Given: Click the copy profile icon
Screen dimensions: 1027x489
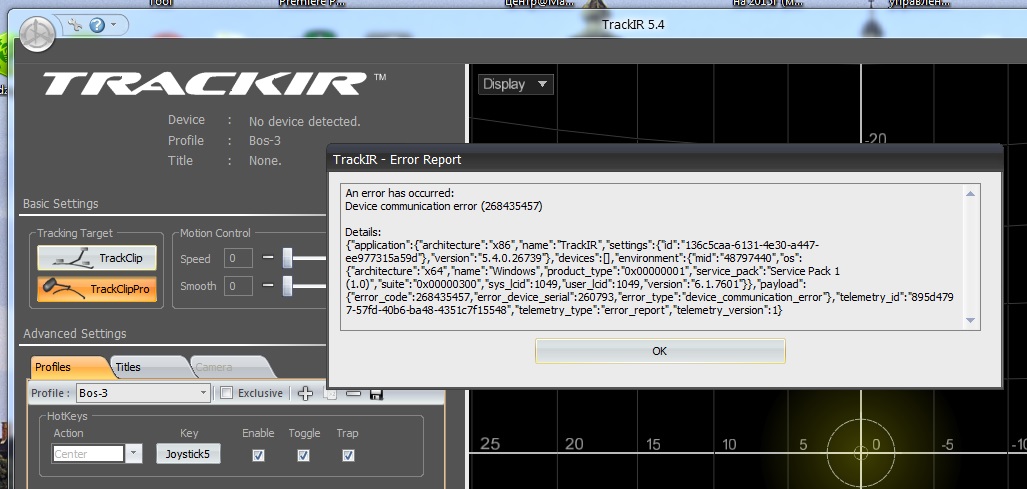Looking at the screenshot, I should (x=331, y=393).
